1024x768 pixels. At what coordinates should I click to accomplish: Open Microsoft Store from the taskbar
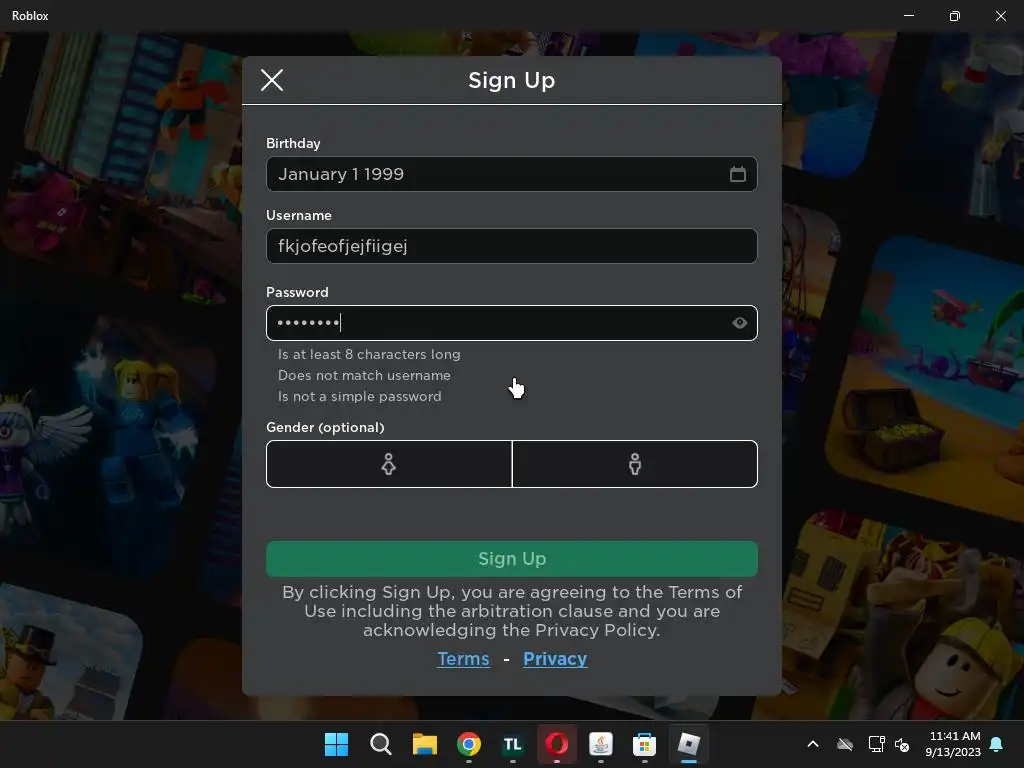point(645,744)
